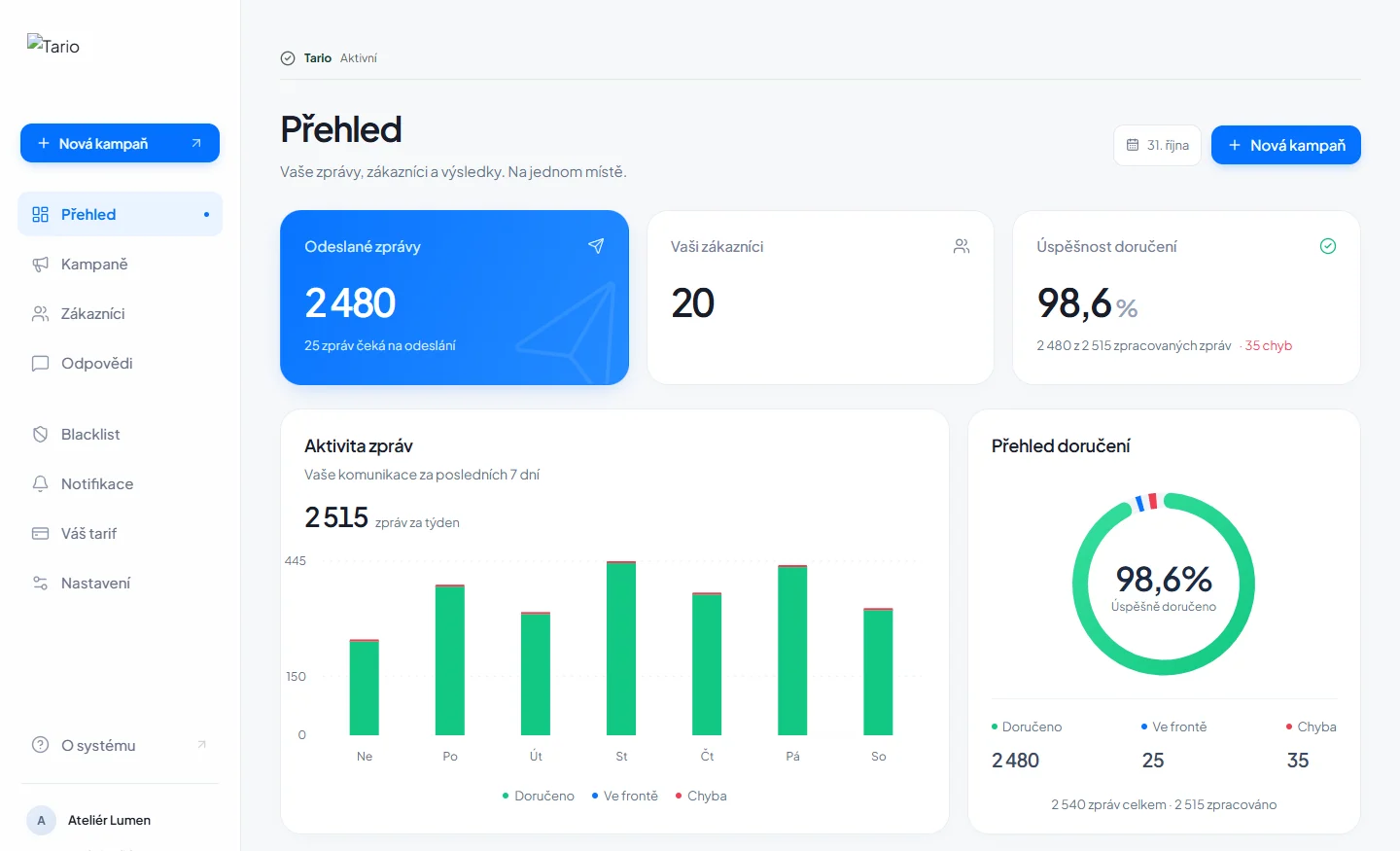Click the "Ve frontě" legend label below the bar chart
Viewport: 1400px width, 851px height.
(631, 796)
